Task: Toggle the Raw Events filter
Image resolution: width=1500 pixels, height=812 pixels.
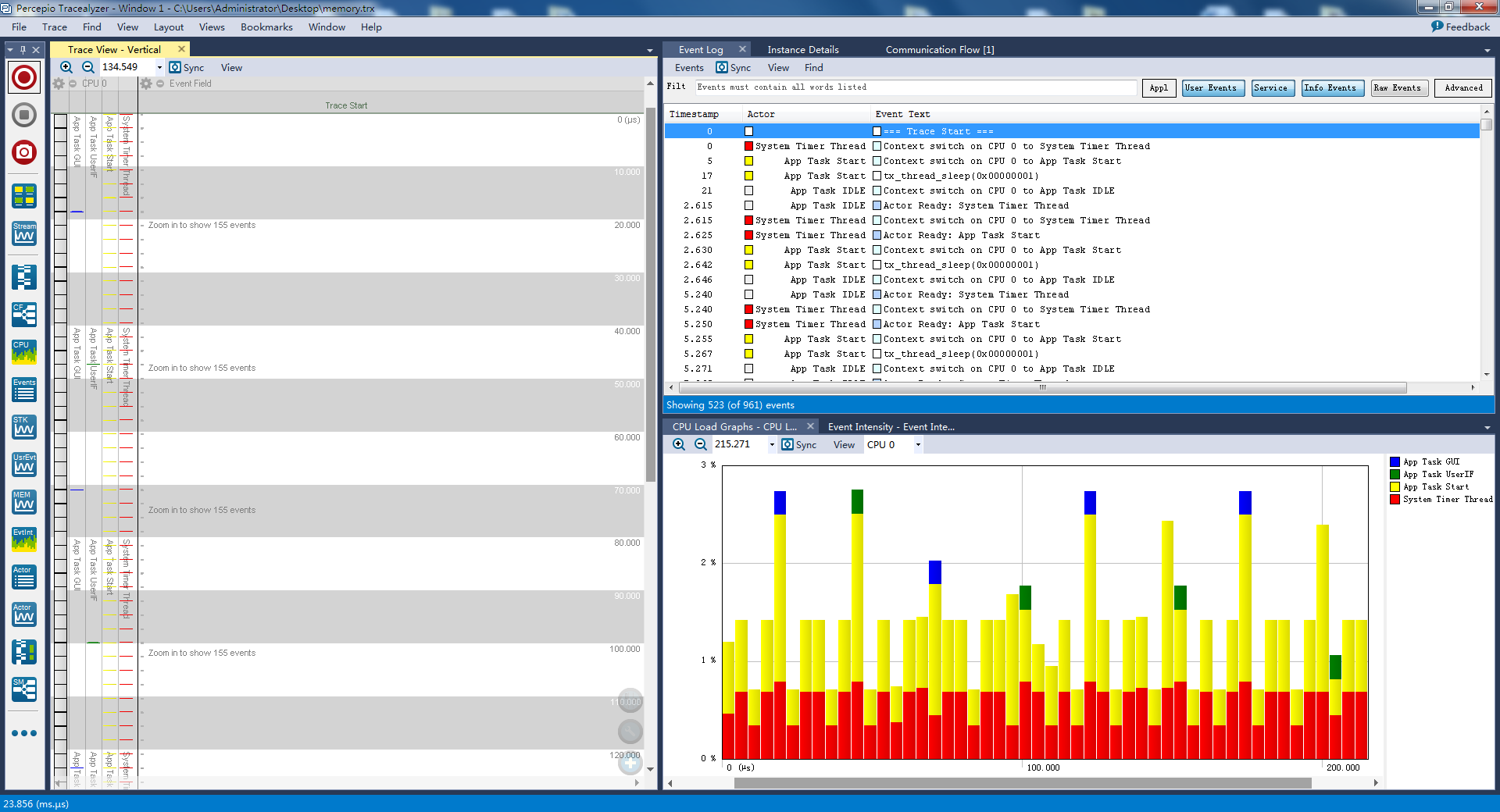Action: tap(1400, 88)
